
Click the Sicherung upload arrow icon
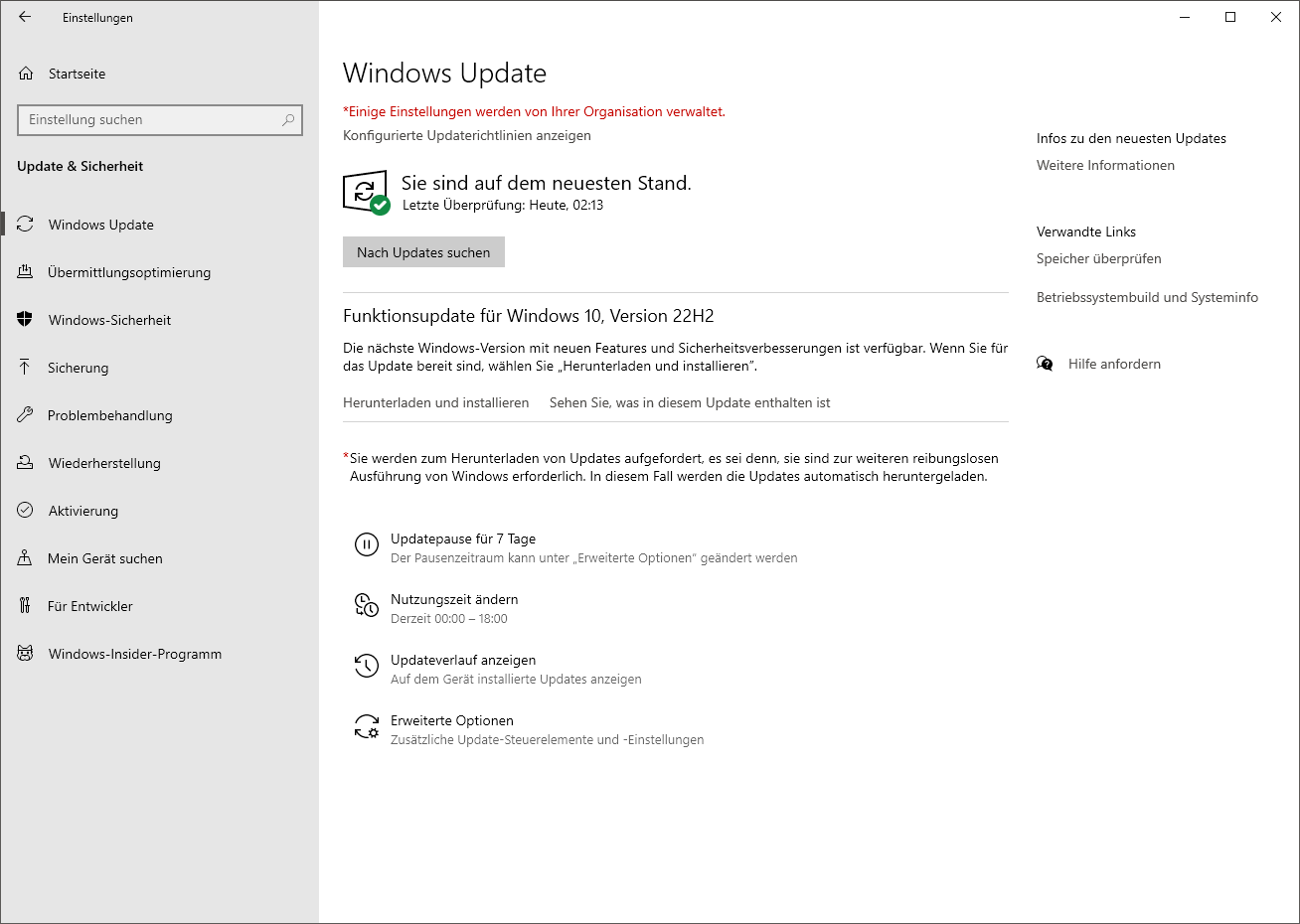(25, 368)
